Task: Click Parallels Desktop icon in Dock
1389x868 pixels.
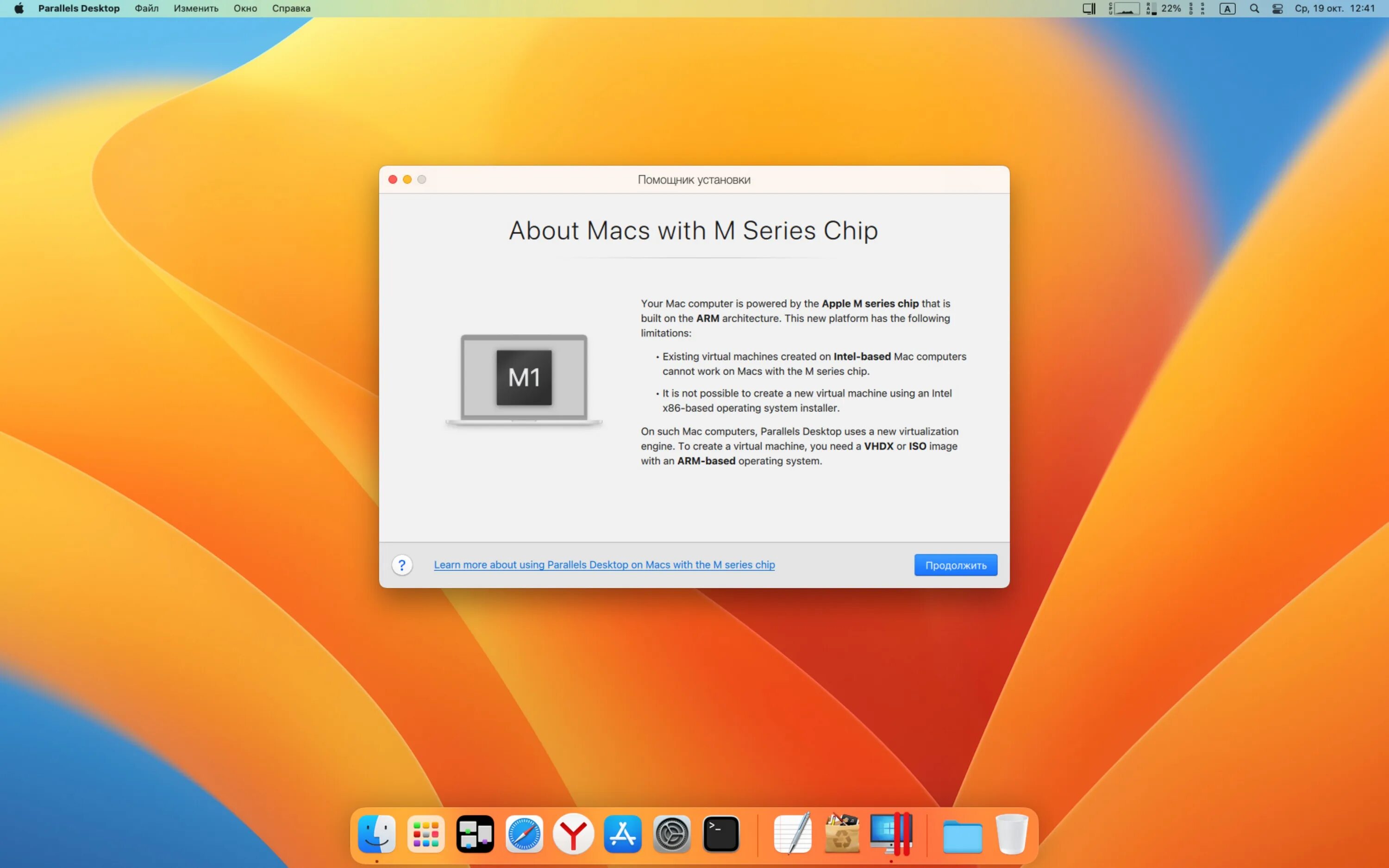Action: tap(891, 834)
